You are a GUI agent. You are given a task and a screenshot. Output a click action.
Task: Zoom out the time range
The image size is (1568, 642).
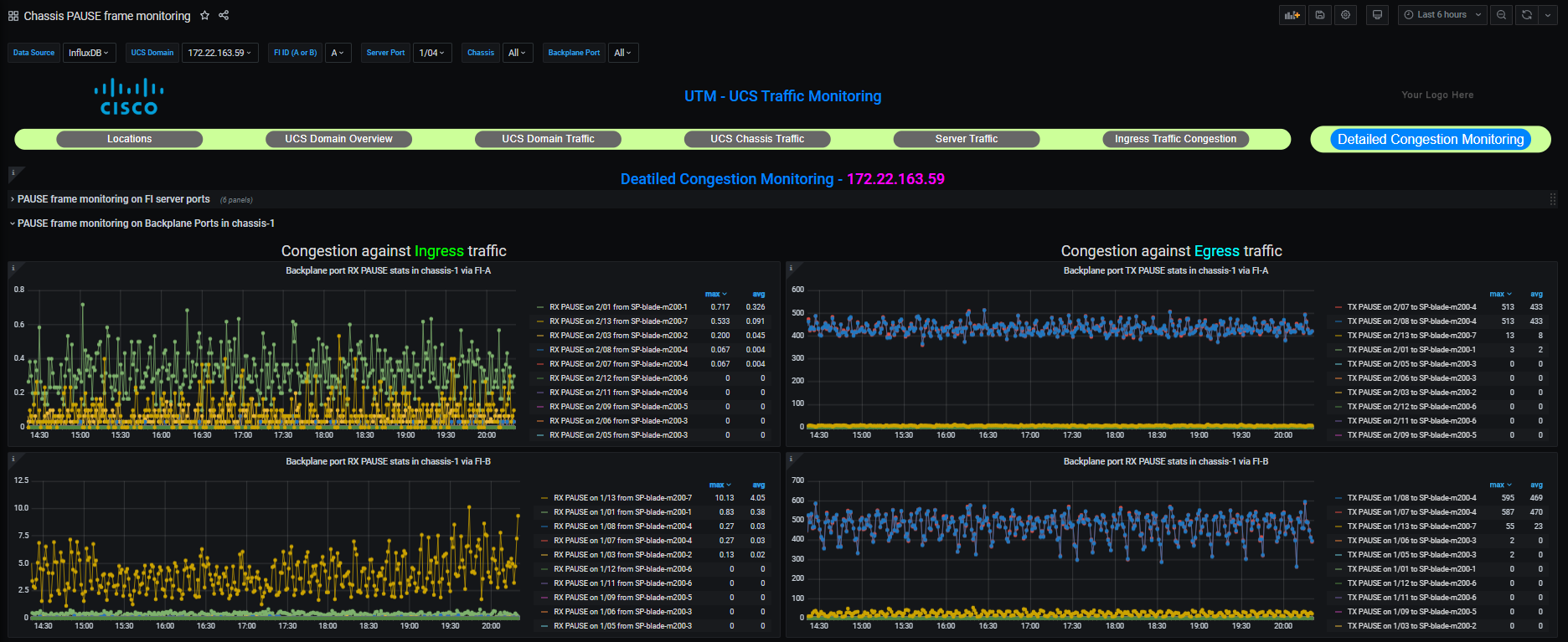1501,15
